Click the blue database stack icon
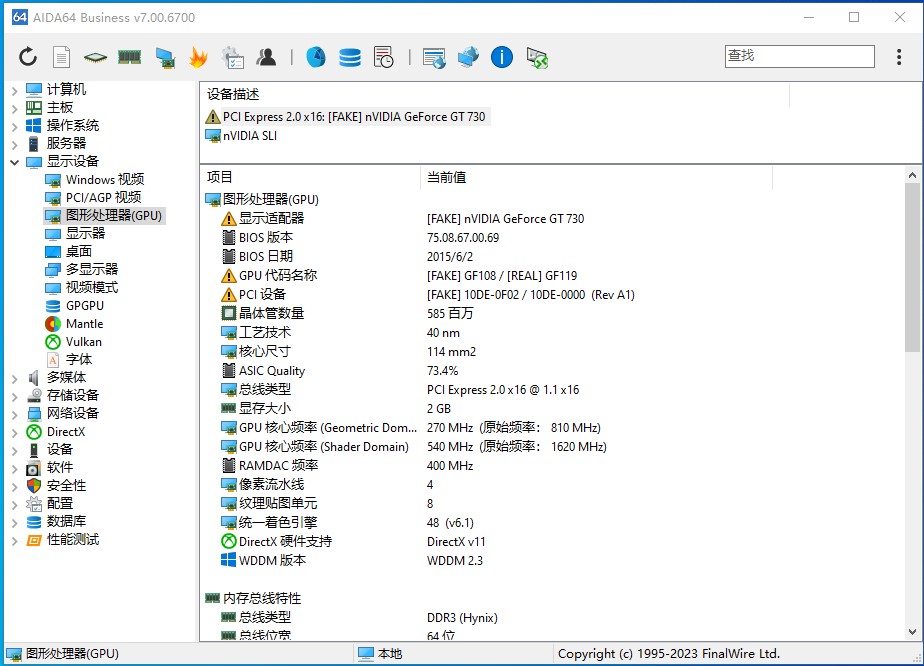The width and height of the screenshot is (924, 666). [x=350, y=57]
